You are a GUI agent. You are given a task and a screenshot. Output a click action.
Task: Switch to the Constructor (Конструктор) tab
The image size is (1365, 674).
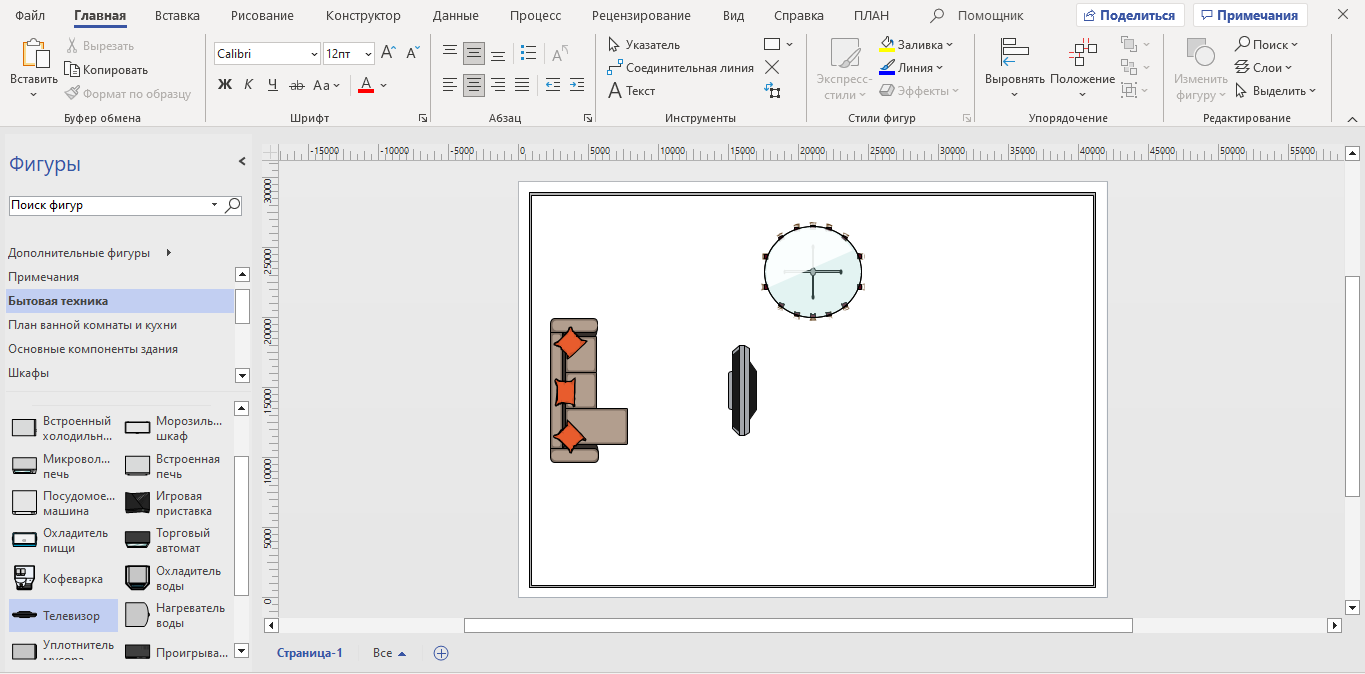click(363, 16)
